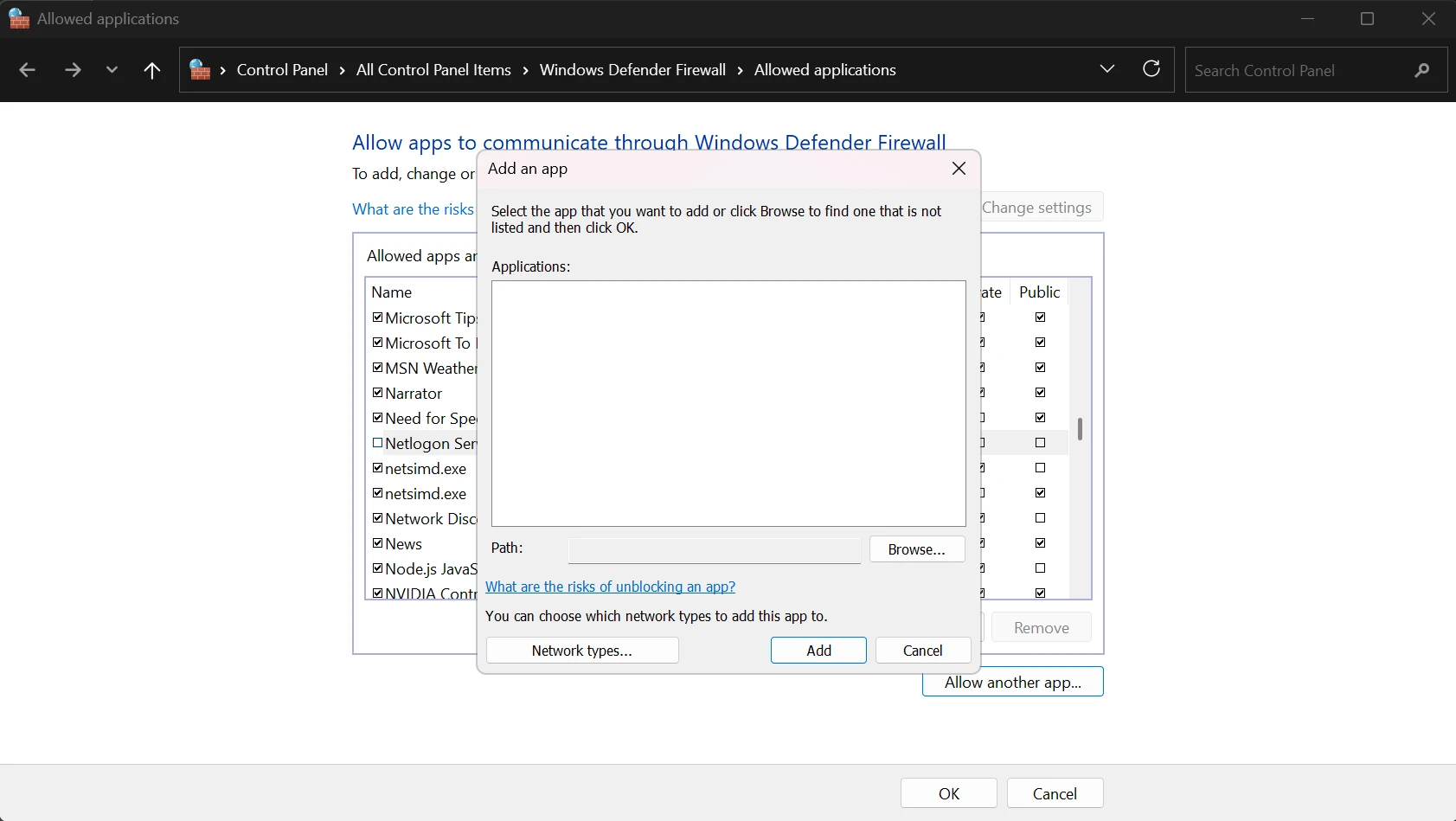Uncheck the Narrator app checkbox
The height and width of the screenshot is (821, 1456).
(377, 393)
